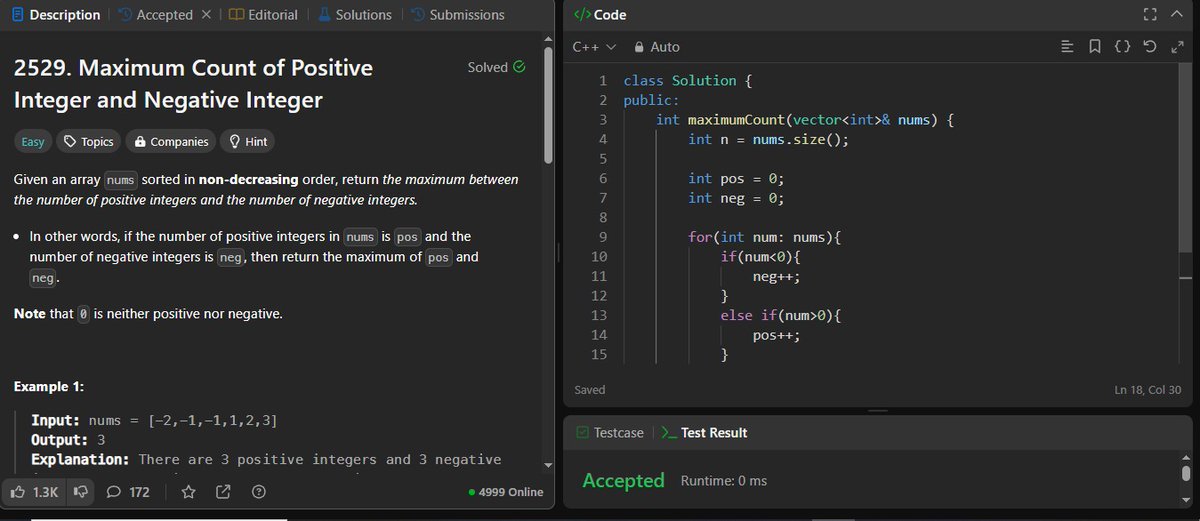Viewport: 1200px width, 521px height.
Task: Select the Test Result tab
Action: (x=704, y=433)
